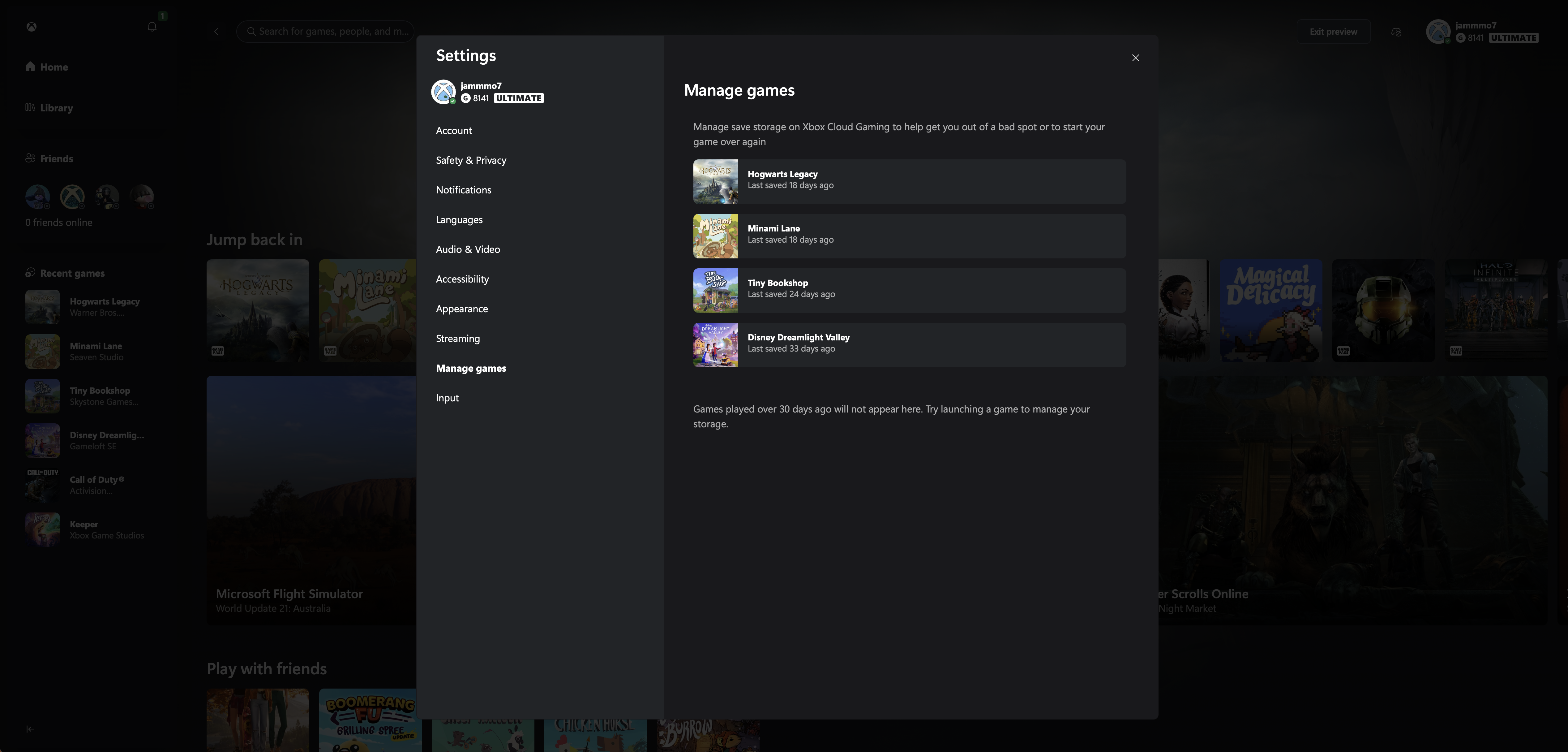Click fourth friend avatar in sidebar
The image size is (1568, 752).
(142, 197)
